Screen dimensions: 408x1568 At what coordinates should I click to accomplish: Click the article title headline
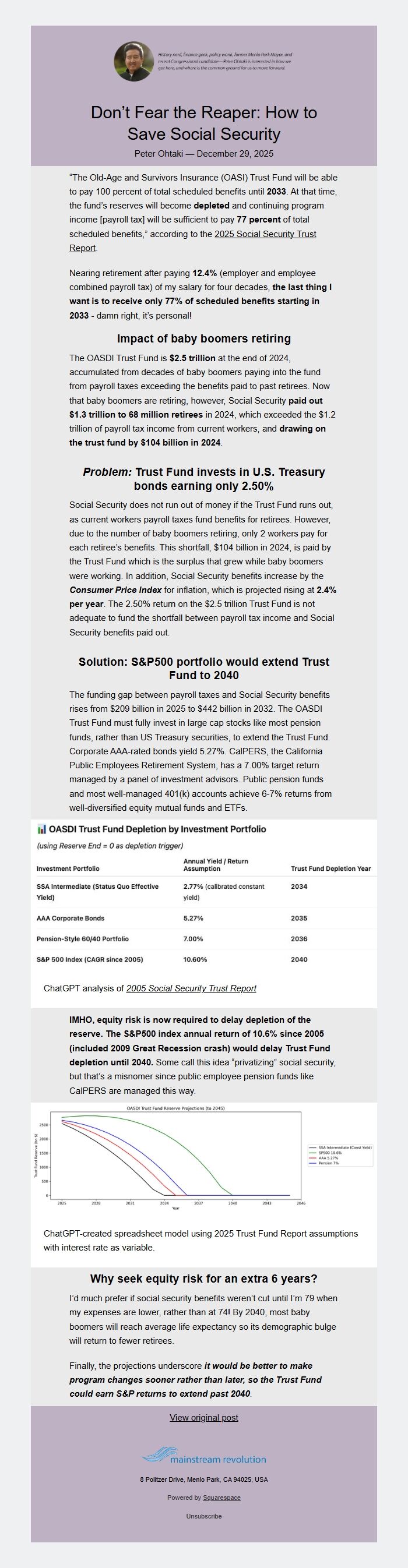click(203, 123)
